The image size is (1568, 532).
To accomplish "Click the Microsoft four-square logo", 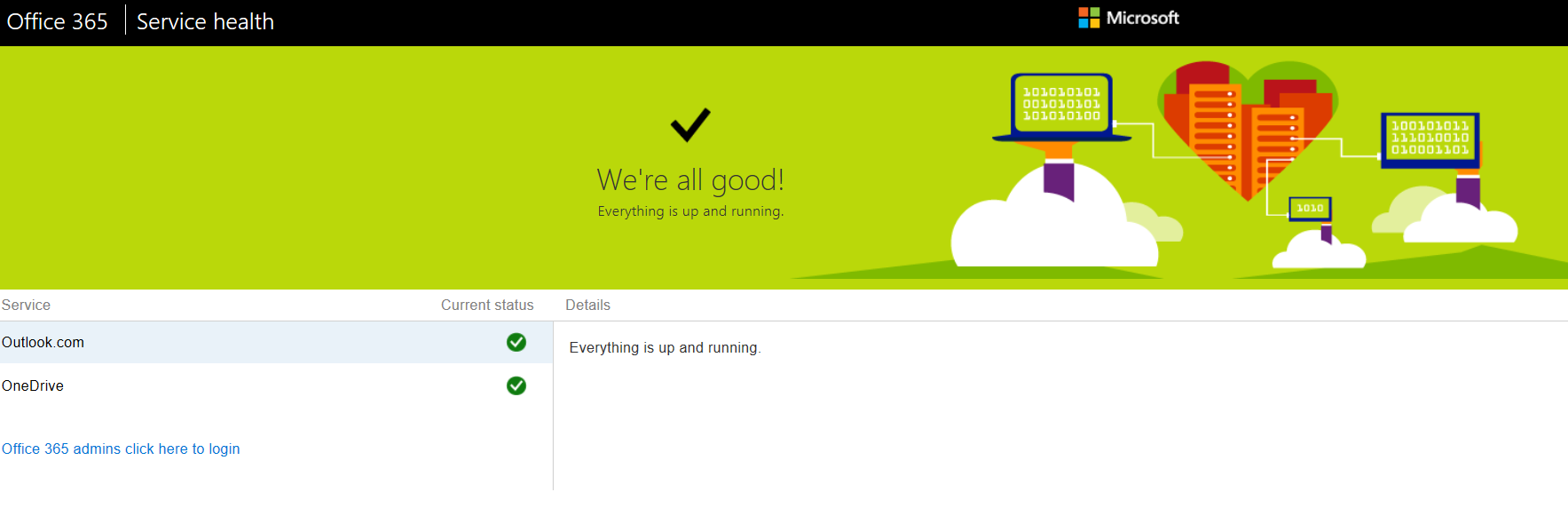I will [1089, 18].
